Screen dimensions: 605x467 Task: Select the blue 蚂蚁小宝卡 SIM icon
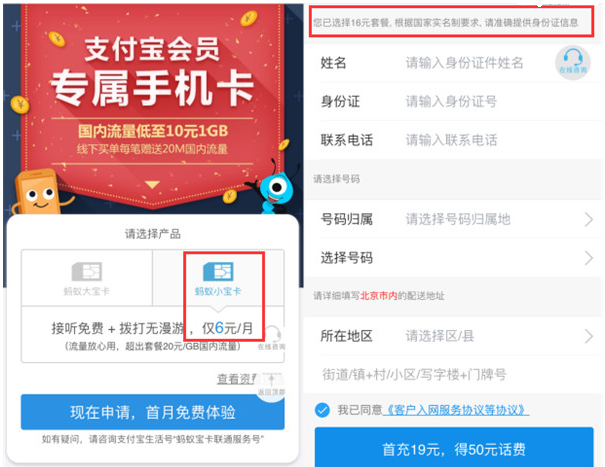pyautogui.click(x=218, y=272)
